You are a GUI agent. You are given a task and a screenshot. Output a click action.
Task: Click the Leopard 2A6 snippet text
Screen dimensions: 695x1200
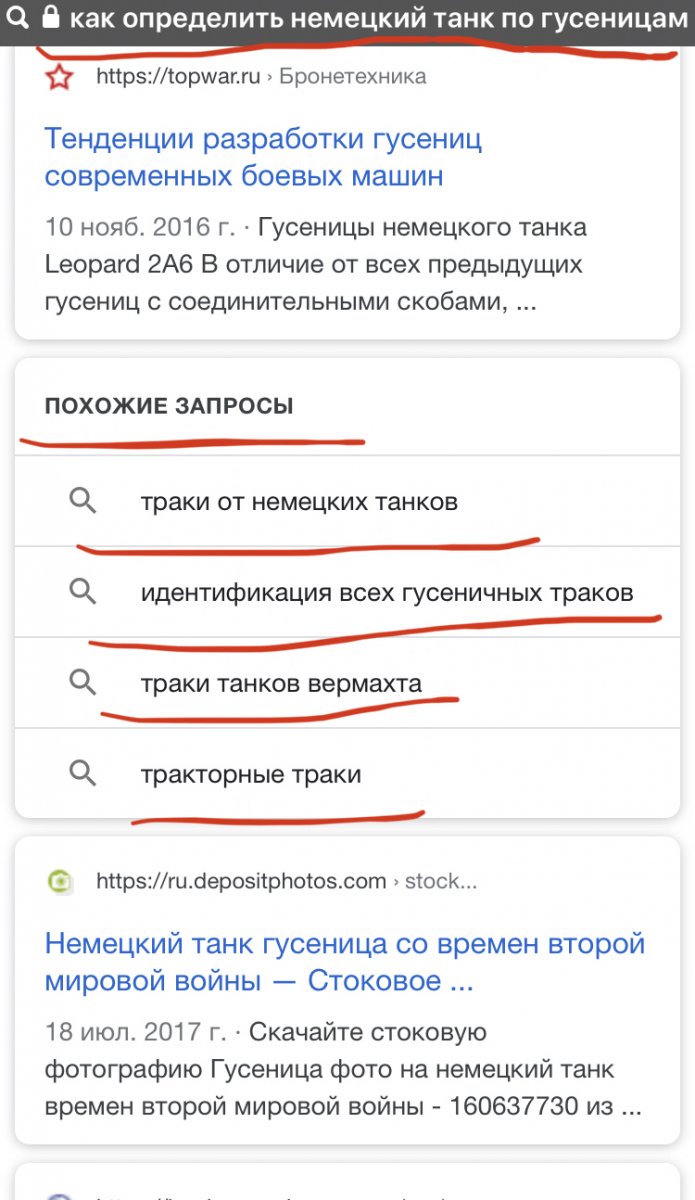(315, 265)
